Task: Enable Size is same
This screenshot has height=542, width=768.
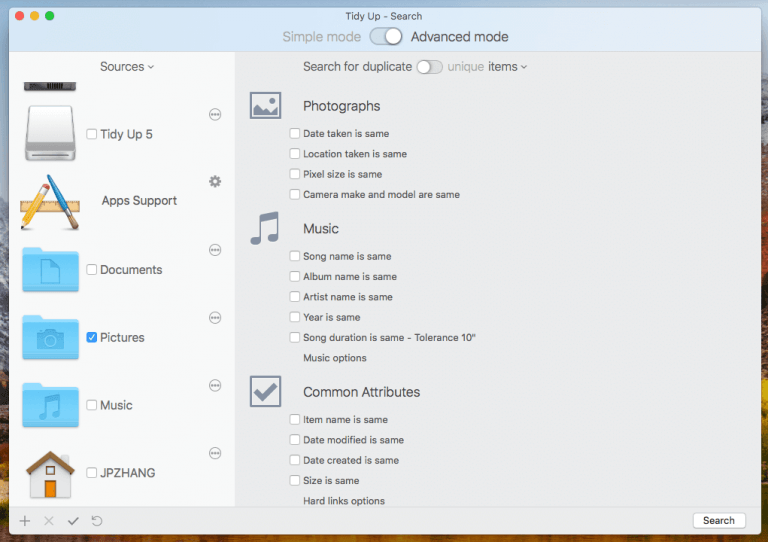Action: click(295, 480)
